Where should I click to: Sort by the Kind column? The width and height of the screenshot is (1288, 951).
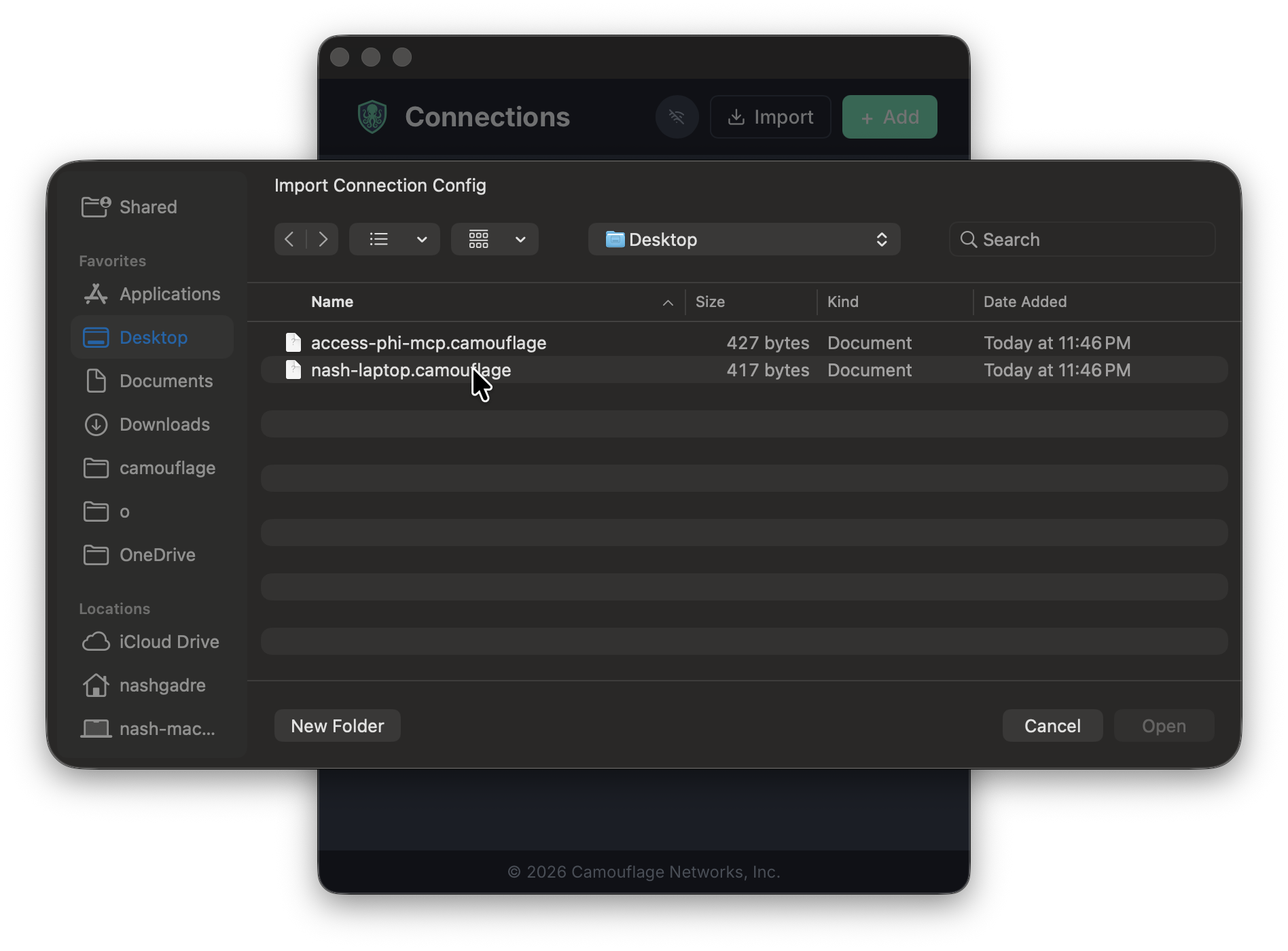pyautogui.click(x=843, y=302)
